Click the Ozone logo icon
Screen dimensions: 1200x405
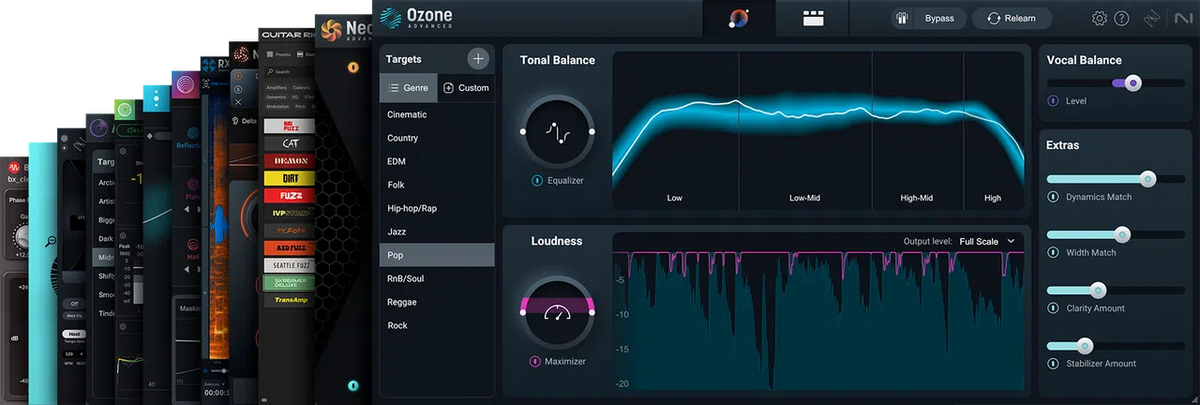pyautogui.click(x=389, y=19)
